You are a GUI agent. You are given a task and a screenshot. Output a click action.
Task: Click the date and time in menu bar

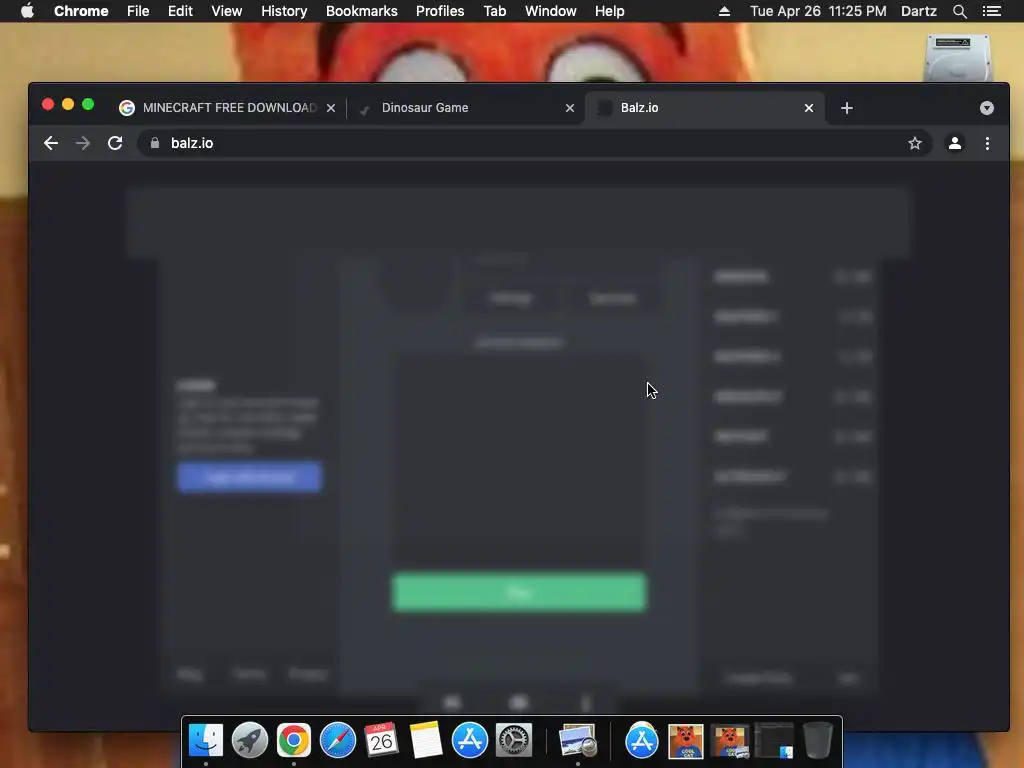point(818,11)
